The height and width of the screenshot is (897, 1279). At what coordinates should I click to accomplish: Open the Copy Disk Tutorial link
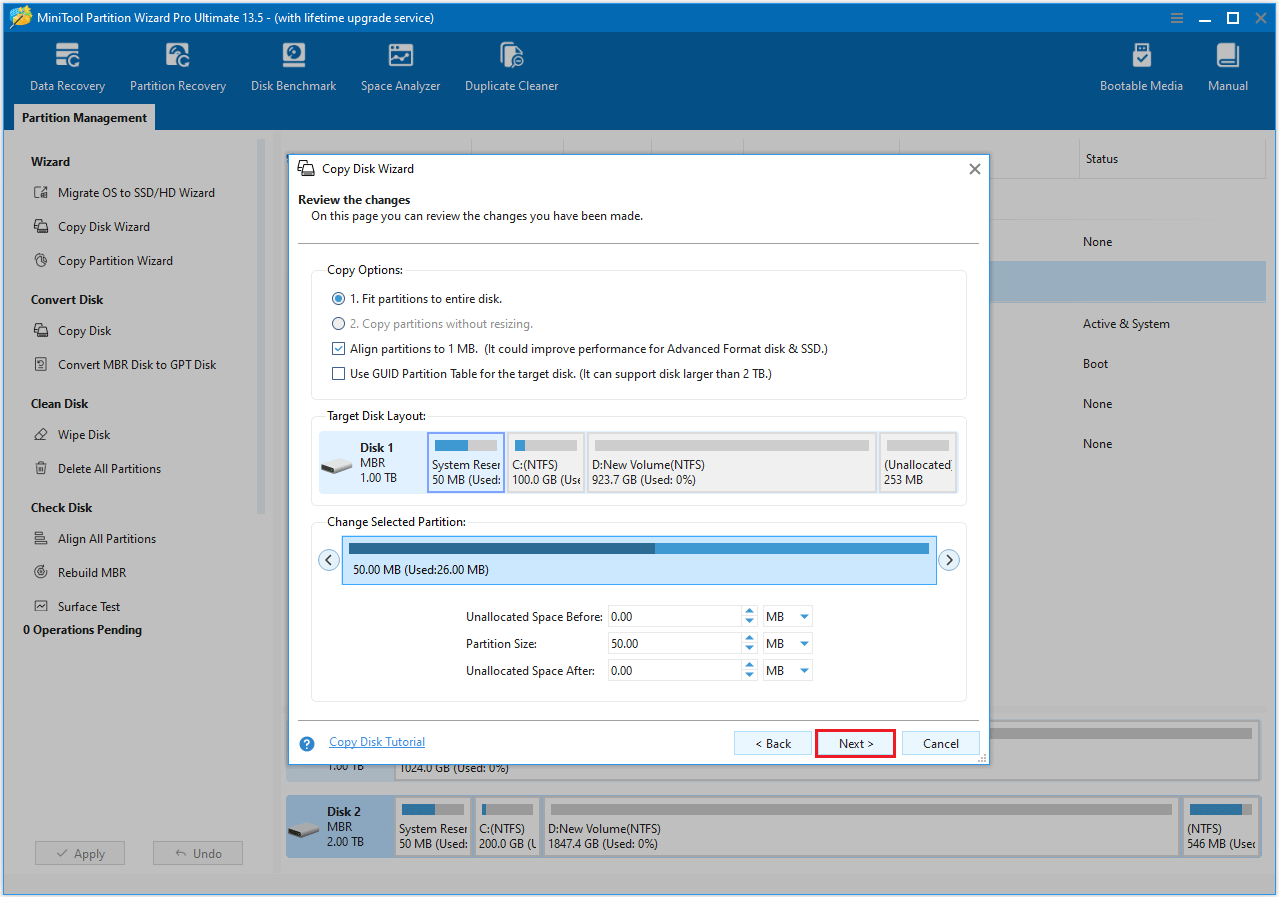coord(377,741)
